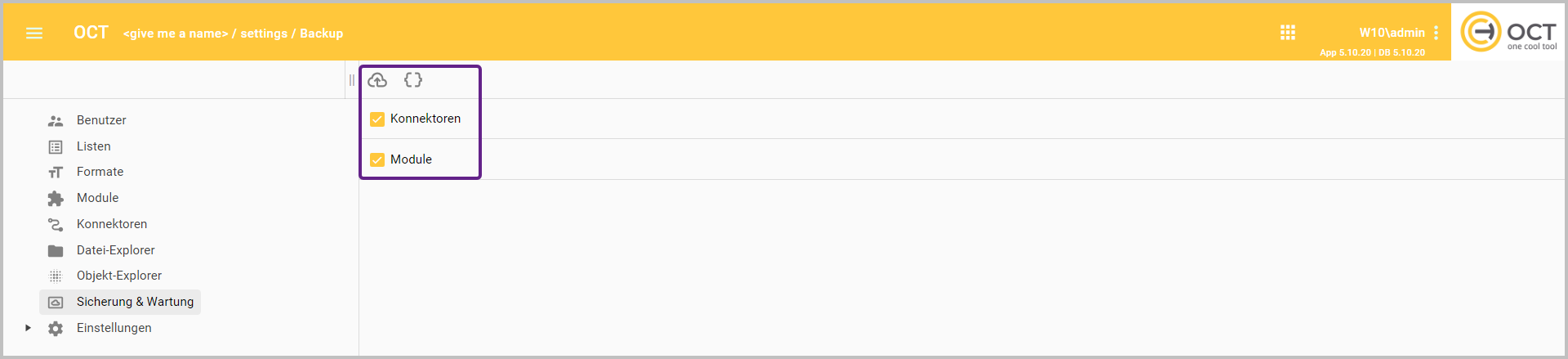Open the Objekt-Explorer entry
1568x359 pixels.
click(x=119, y=276)
